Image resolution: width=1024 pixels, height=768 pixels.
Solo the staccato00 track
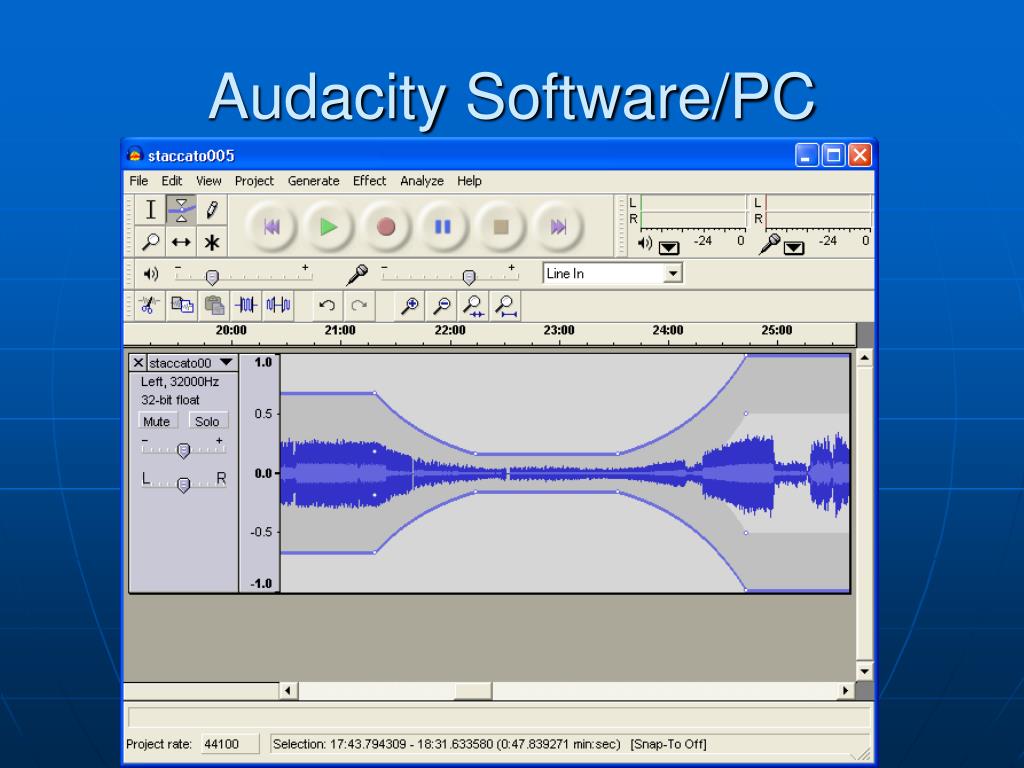click(208, 421)
